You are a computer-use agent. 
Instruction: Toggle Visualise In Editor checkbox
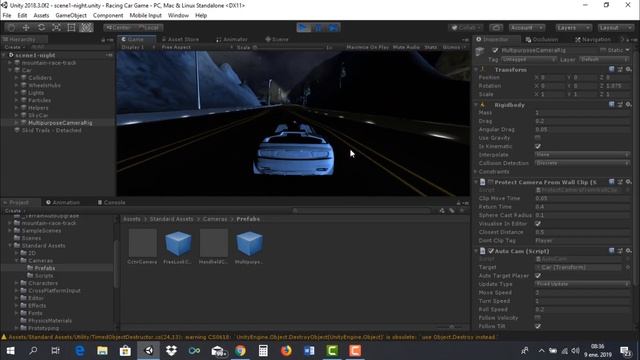pos(538,224)
